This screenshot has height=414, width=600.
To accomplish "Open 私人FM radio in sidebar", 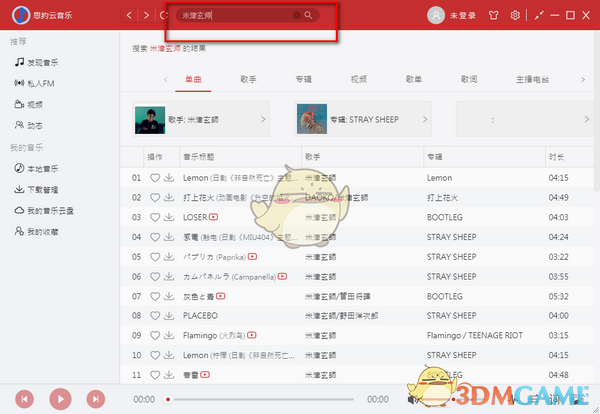I will tap(37, 83).
